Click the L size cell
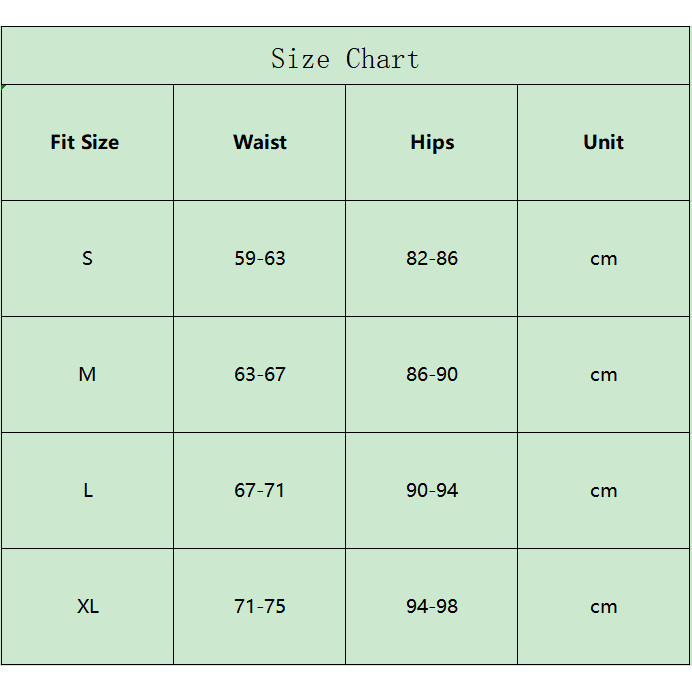The height and width of the screenshot is (692, 692). pos(87,490)
